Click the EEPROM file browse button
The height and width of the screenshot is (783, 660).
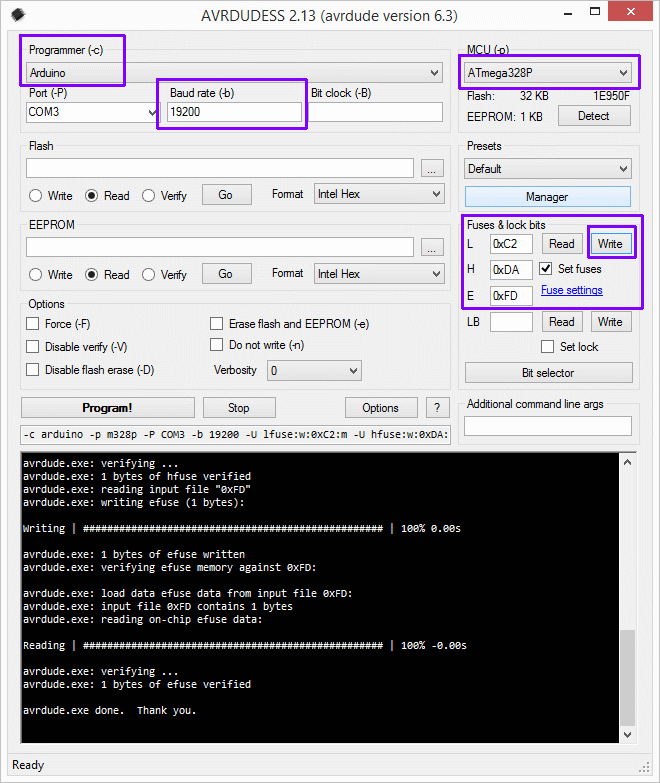pos(431,247)
